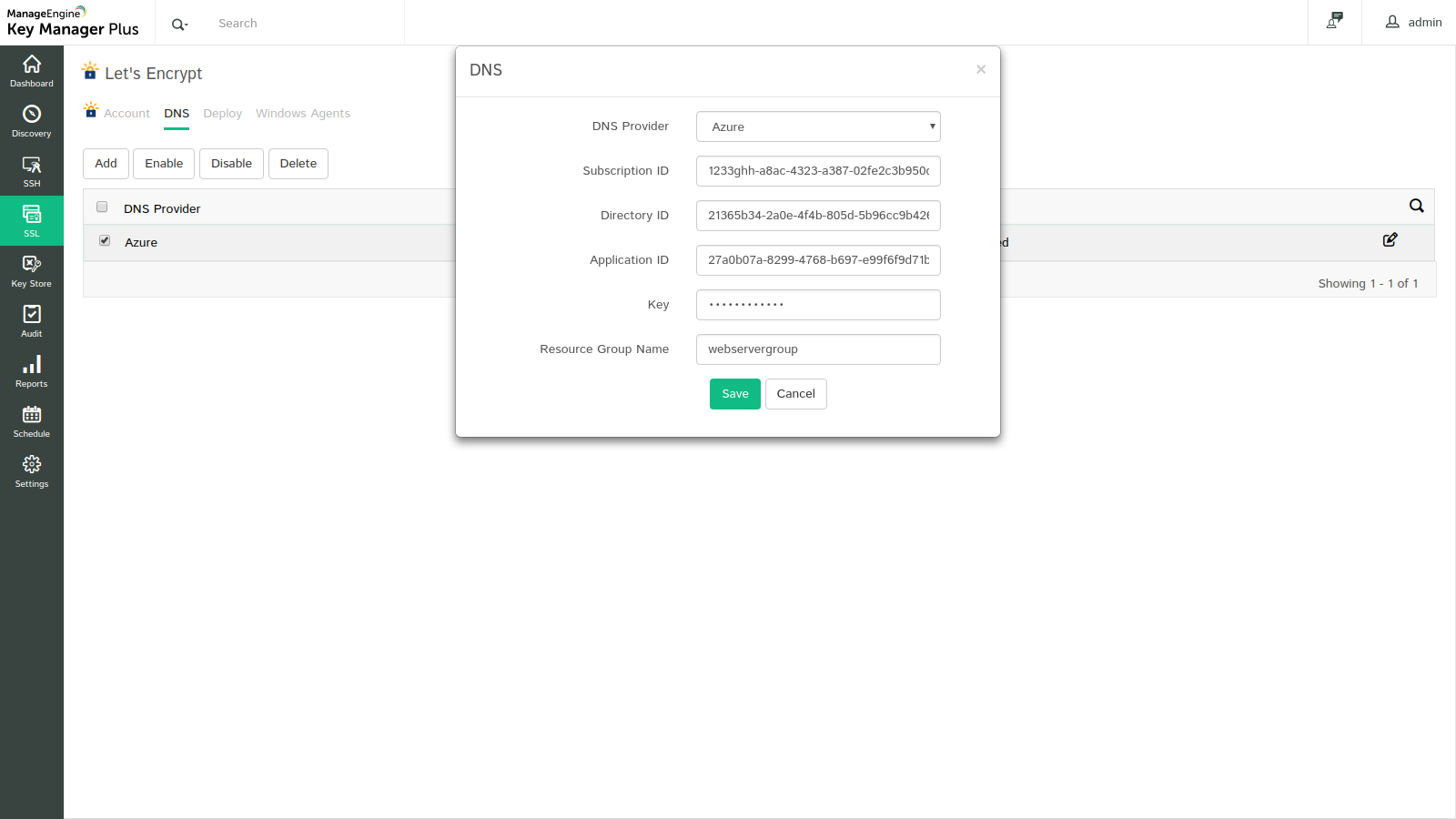
Task: Click the top Search box
Action: tap(306, 24)
